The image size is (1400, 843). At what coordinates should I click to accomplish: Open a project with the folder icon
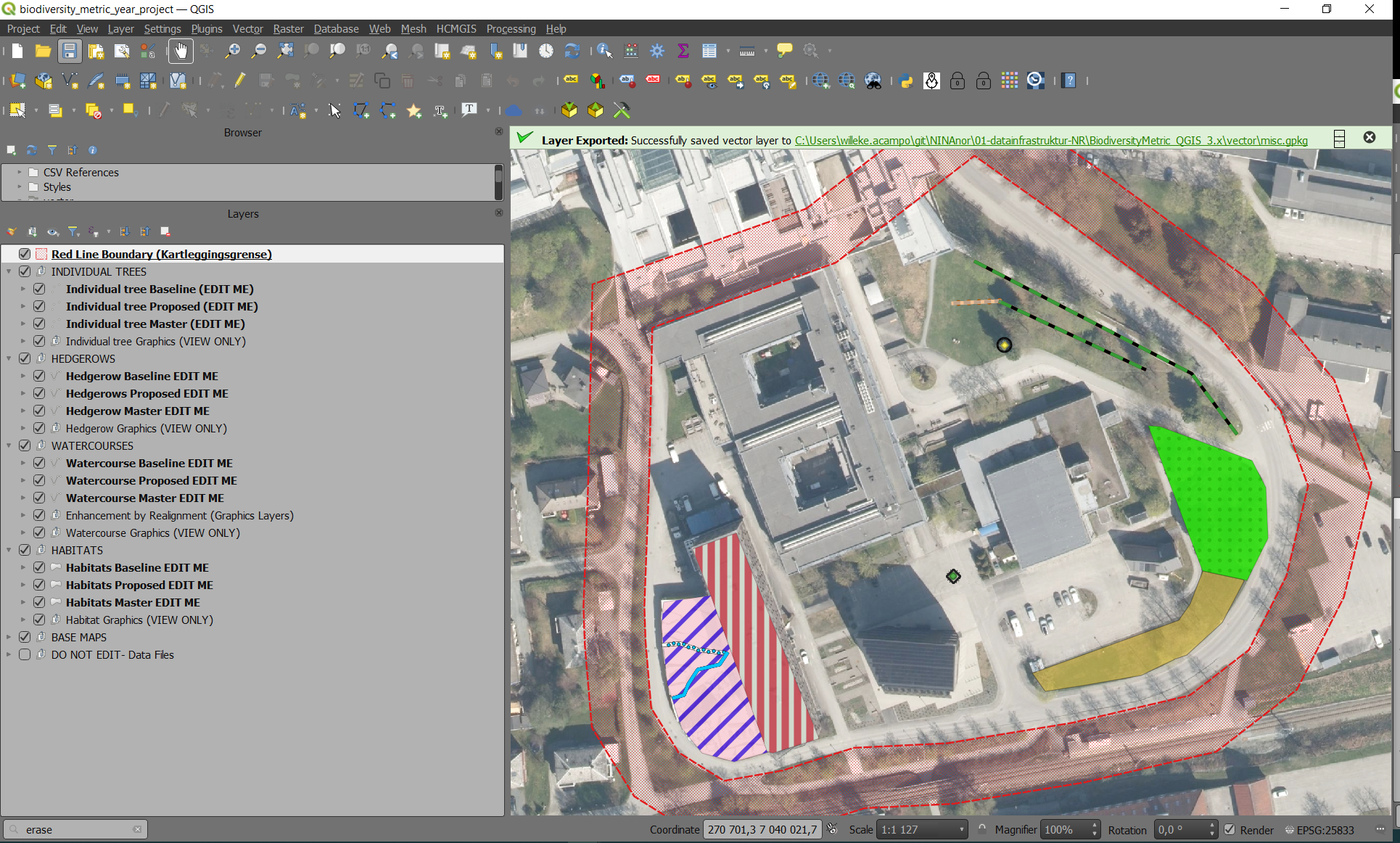coord(43,51)
